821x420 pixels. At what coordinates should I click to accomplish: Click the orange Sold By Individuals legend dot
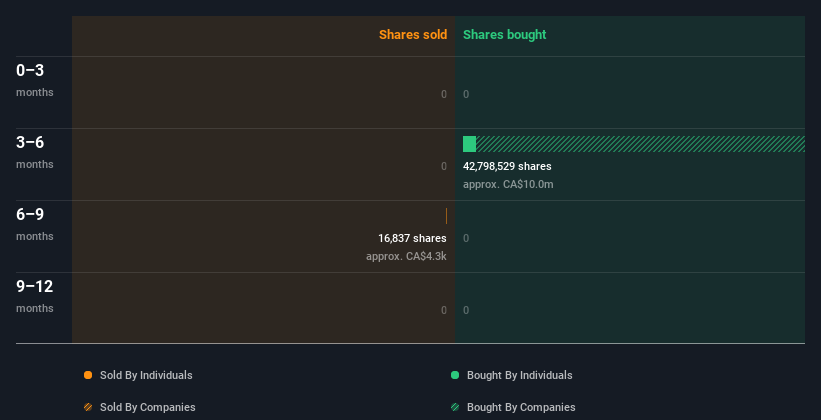(88, 375)
